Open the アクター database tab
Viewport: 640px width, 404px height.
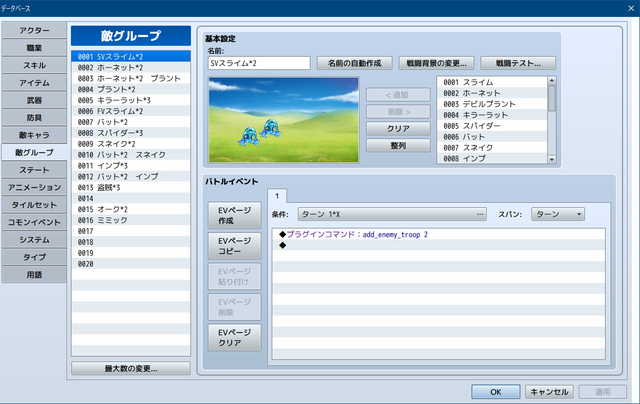pyautogui.click(x=34, y=31)
